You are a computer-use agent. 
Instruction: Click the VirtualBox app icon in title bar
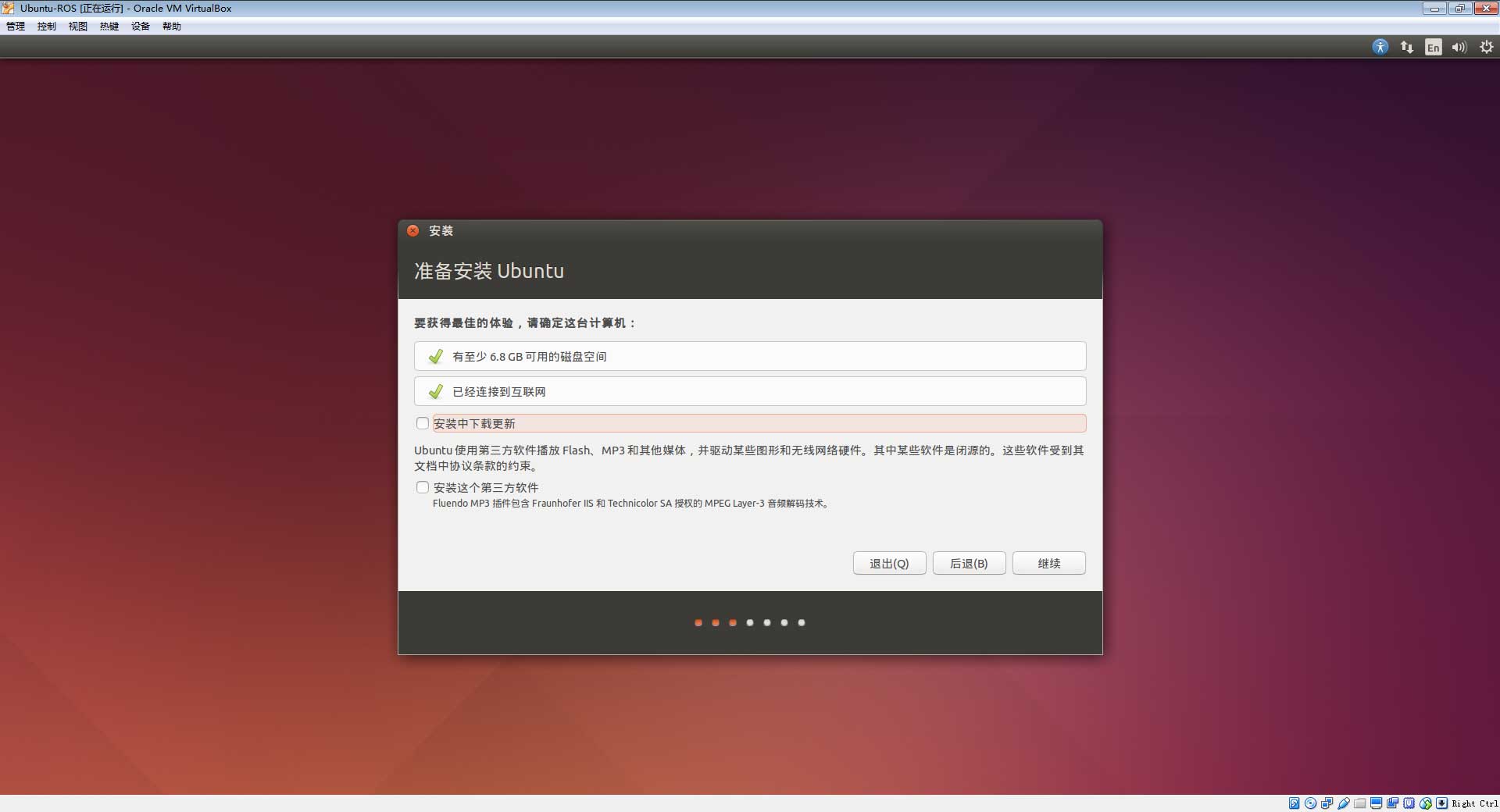(x=8, y=8)
